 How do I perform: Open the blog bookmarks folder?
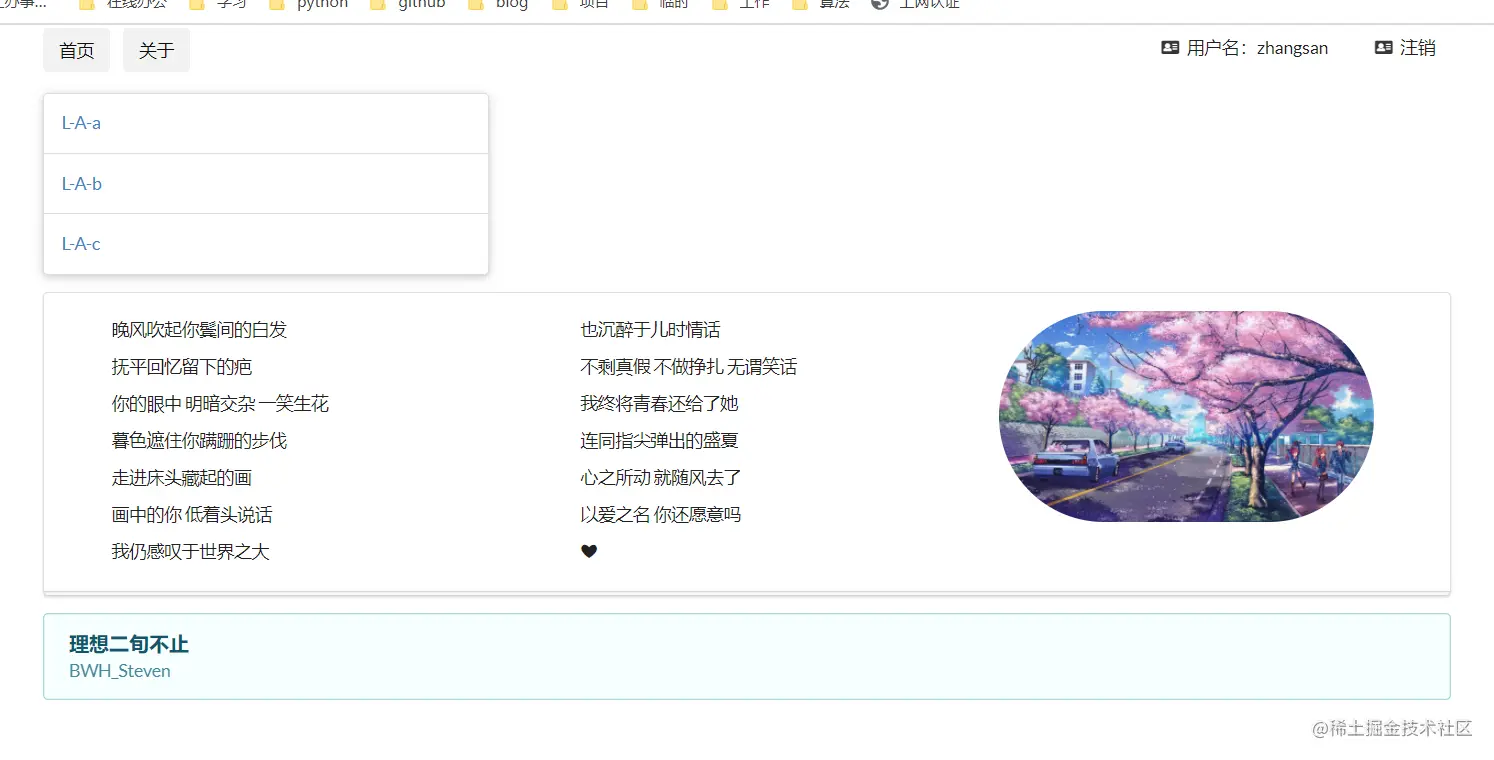[510, 4]
